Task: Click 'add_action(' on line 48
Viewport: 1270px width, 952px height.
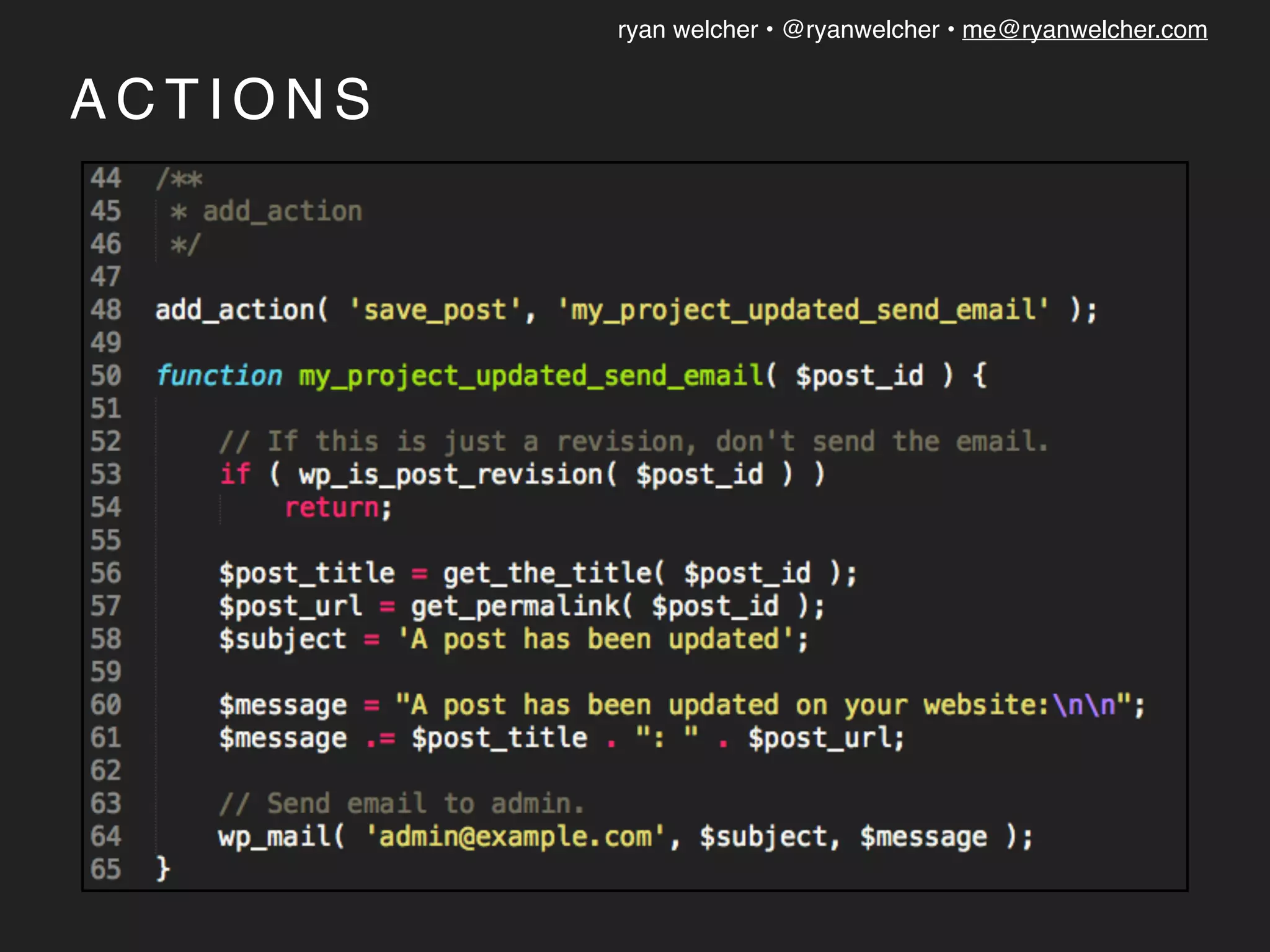Action: click(242, 310)
